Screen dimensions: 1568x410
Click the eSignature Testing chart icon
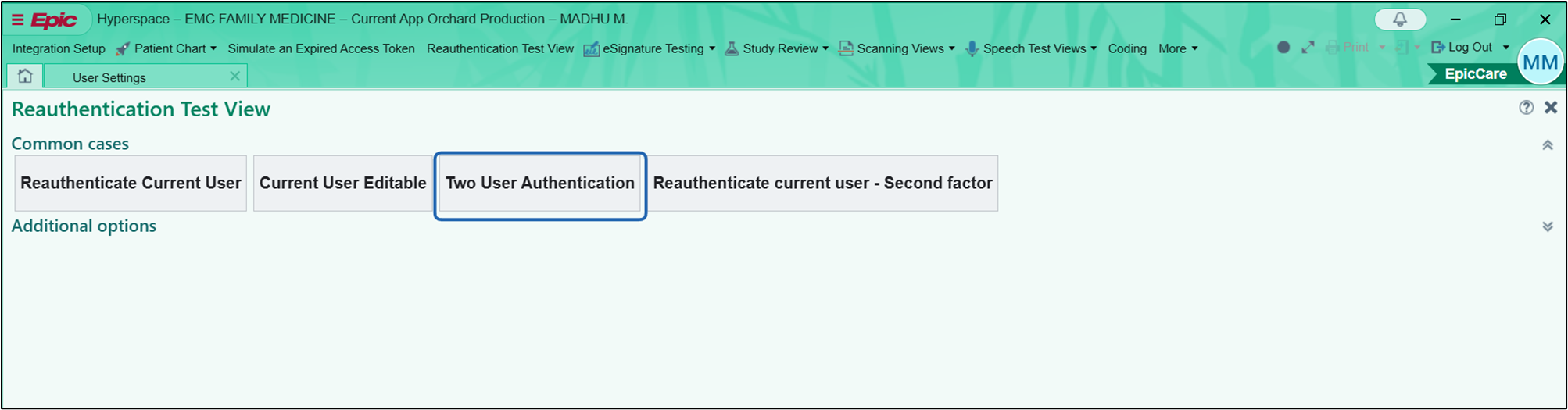(x=592, y=49)
